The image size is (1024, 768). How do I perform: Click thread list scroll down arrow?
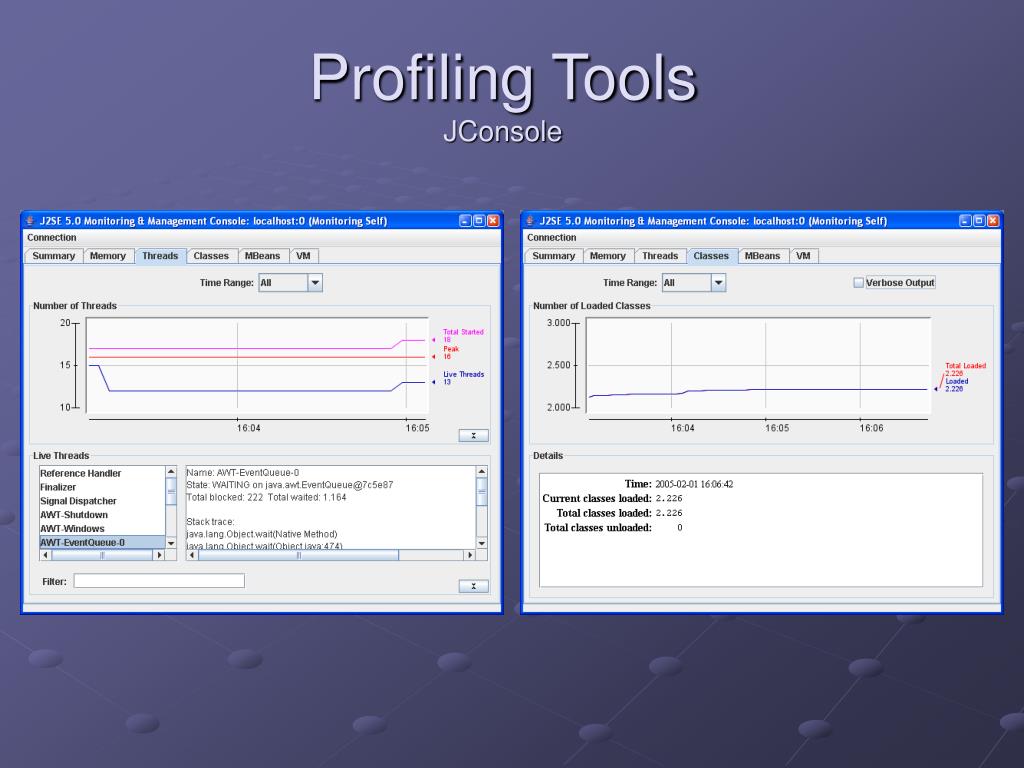pyautogui.click(x=171, y=543)
